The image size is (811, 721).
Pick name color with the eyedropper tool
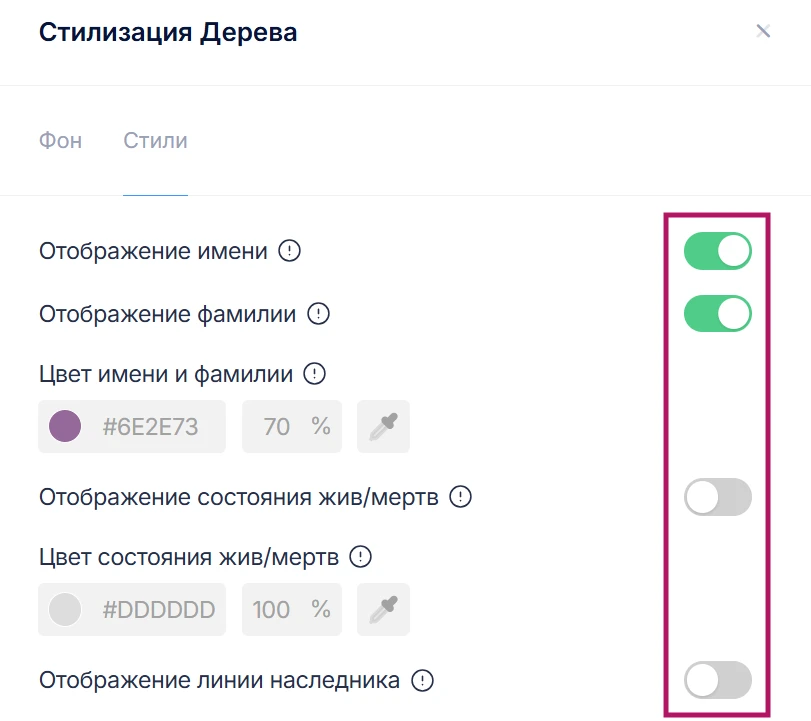click(384, 427)
